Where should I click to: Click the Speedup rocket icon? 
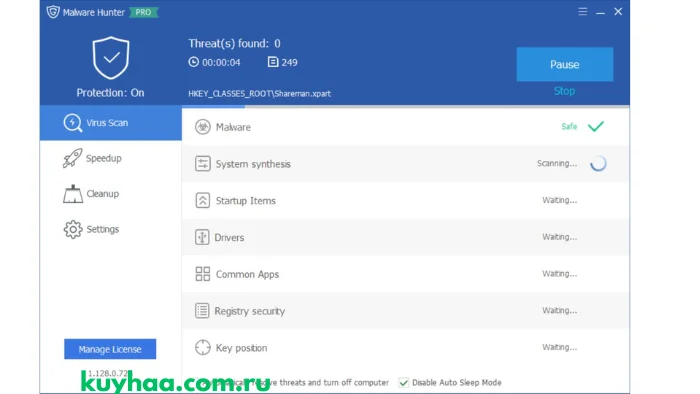pos(72,158)
